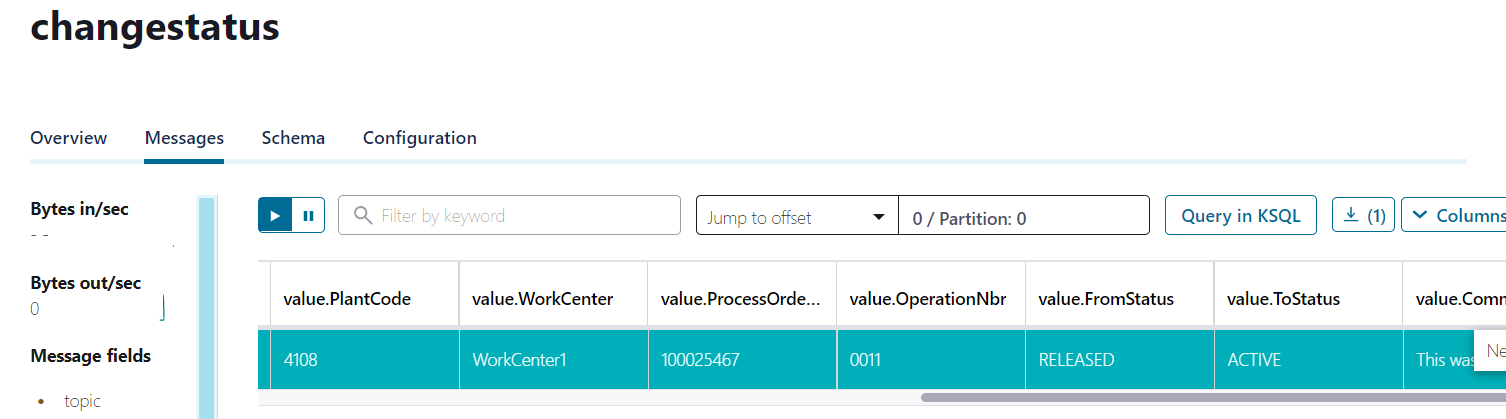Select the Messages tab
The image size is (1506, 419).
click(184, 138)
